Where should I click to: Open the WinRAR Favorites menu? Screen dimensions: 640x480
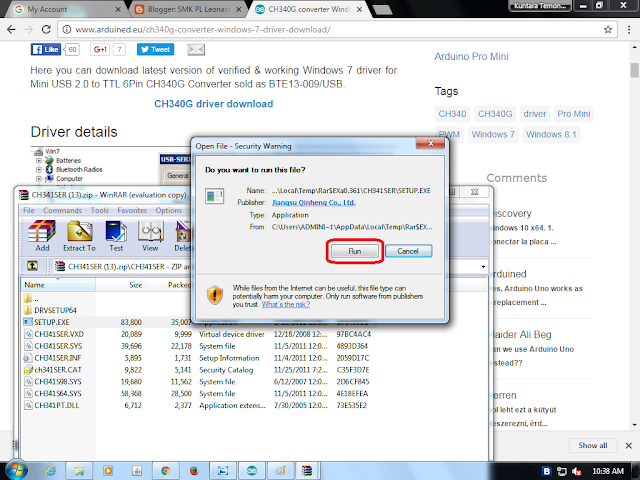[132, 210]
